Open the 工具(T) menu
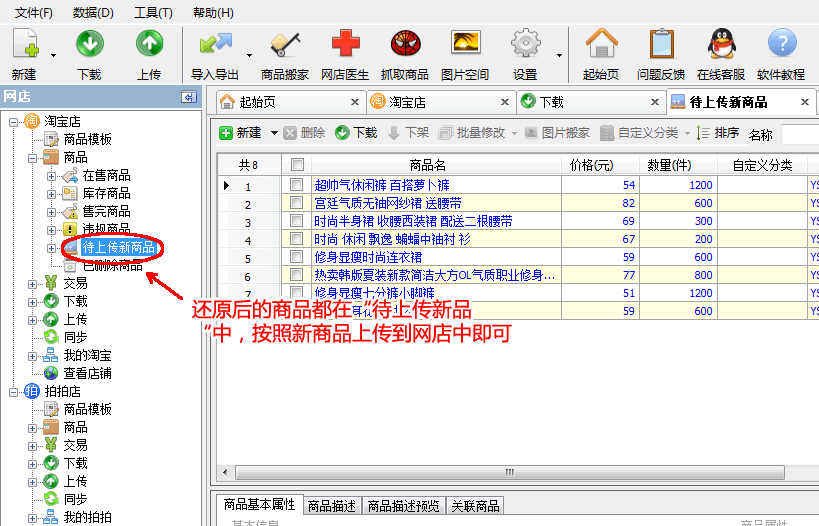Screen dimensions: 819x526 pos(153,13)
